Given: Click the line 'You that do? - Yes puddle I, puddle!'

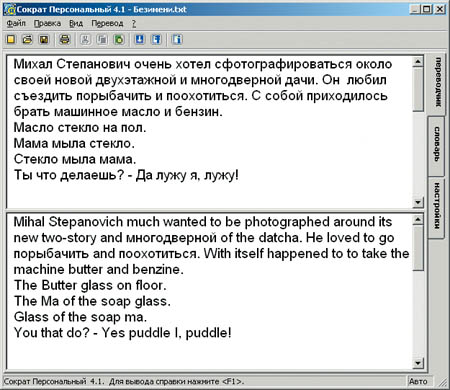Looking at the screenshot, I should (x=123, y=333).
